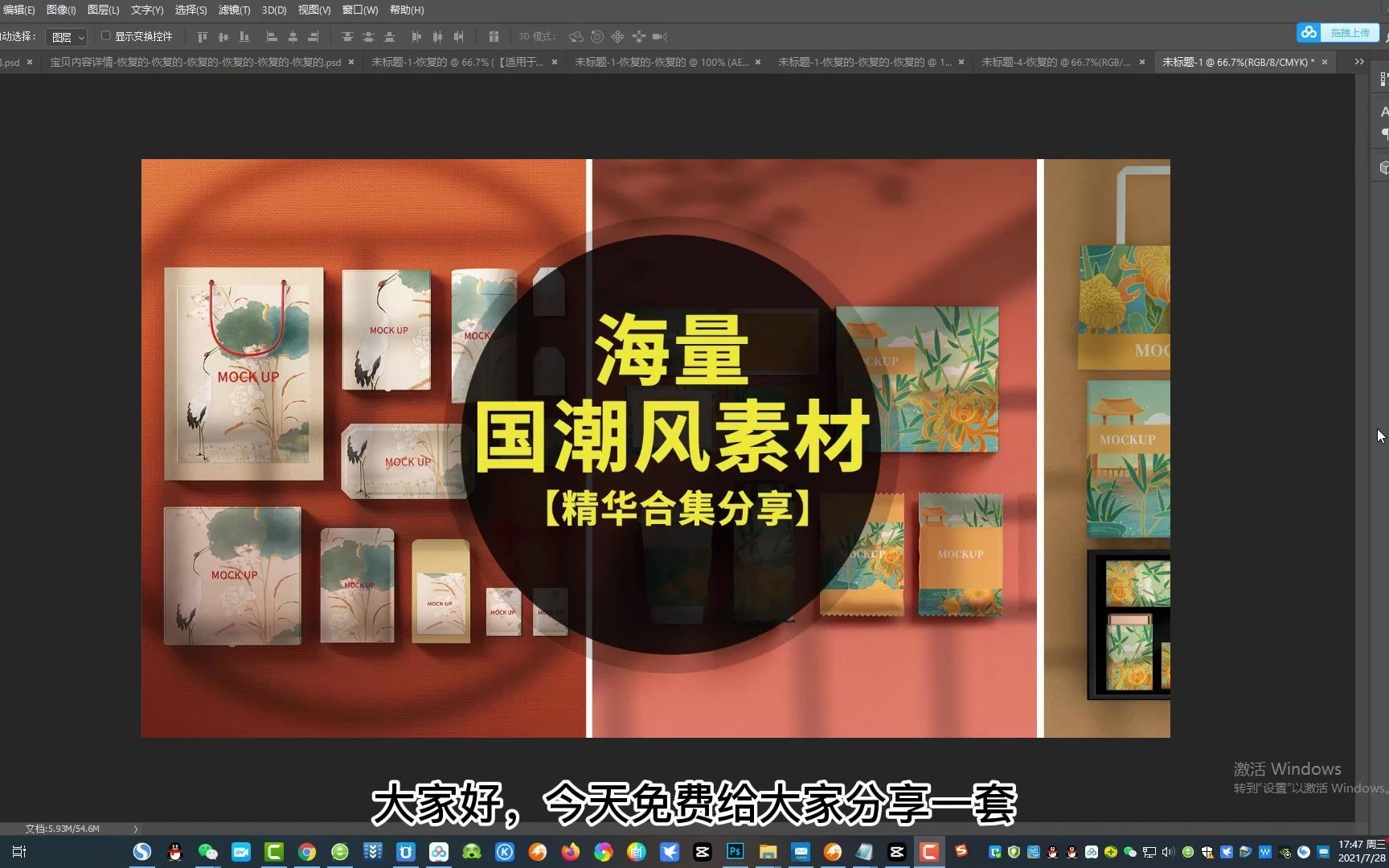Image resolution: width=1389 pixels, height=868 pixels.
Task: Click the align right edges icon
Action: [x=313, y=36]
